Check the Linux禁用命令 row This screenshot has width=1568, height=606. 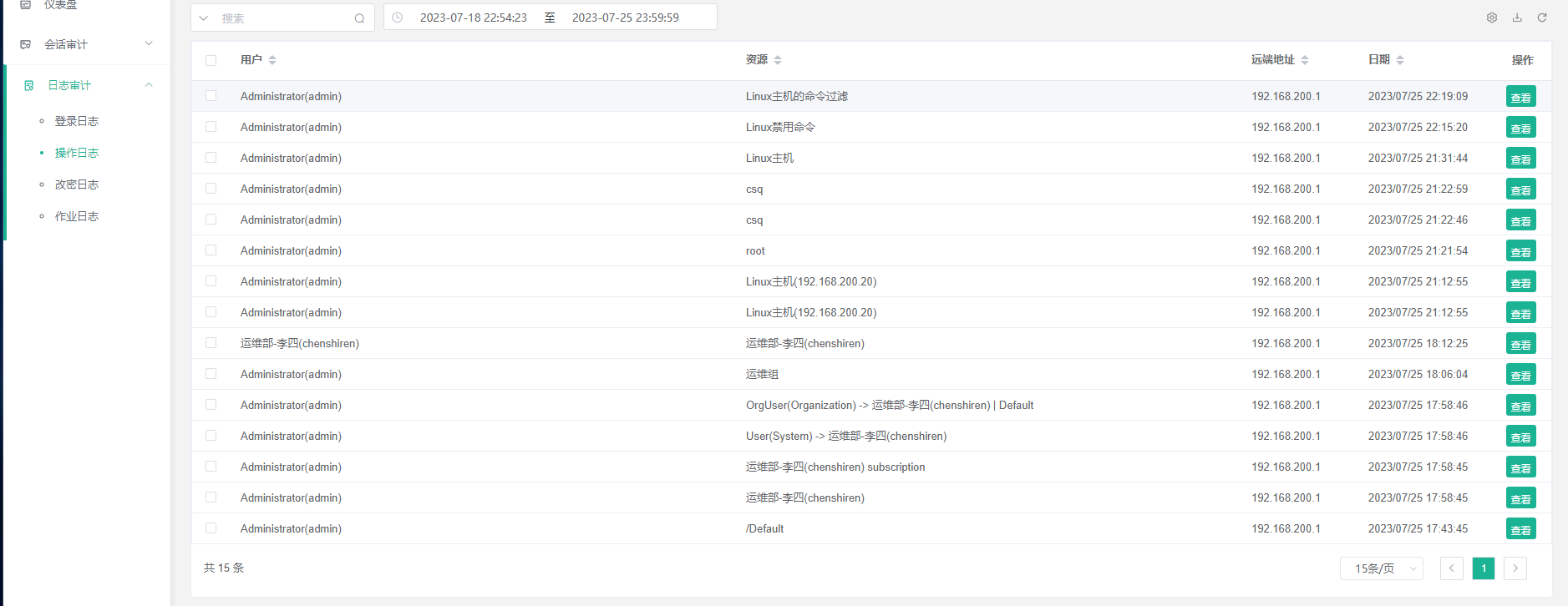211,127
